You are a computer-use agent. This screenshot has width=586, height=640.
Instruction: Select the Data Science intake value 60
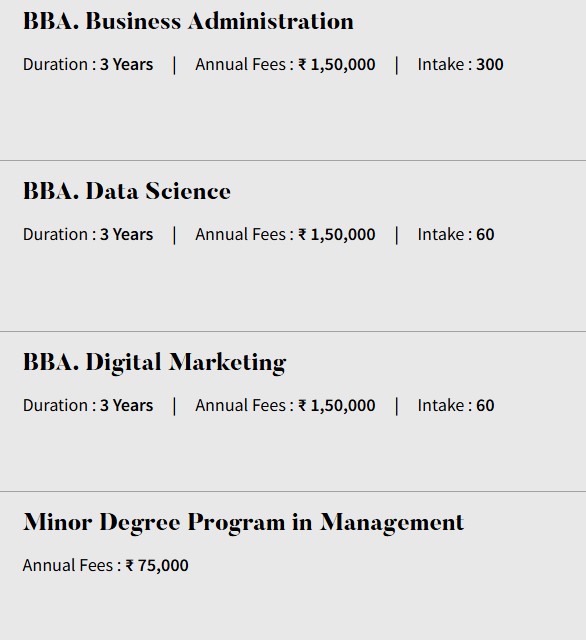click(485, 235)
